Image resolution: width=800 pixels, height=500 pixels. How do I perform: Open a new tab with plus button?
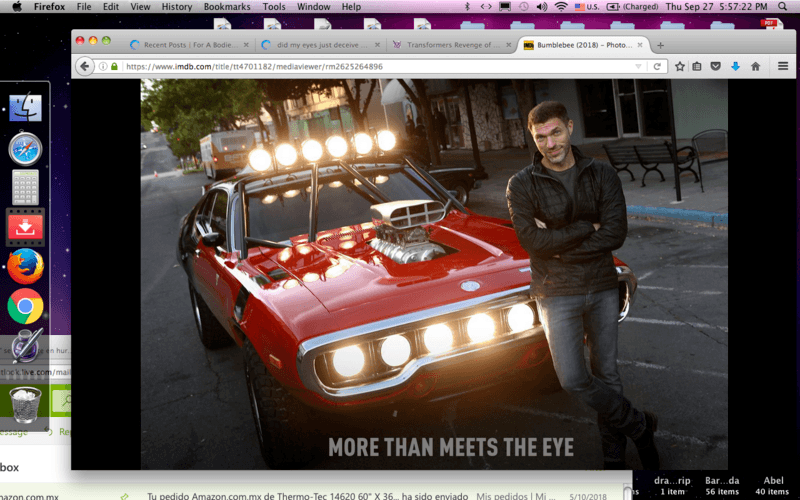pos(660,45)
